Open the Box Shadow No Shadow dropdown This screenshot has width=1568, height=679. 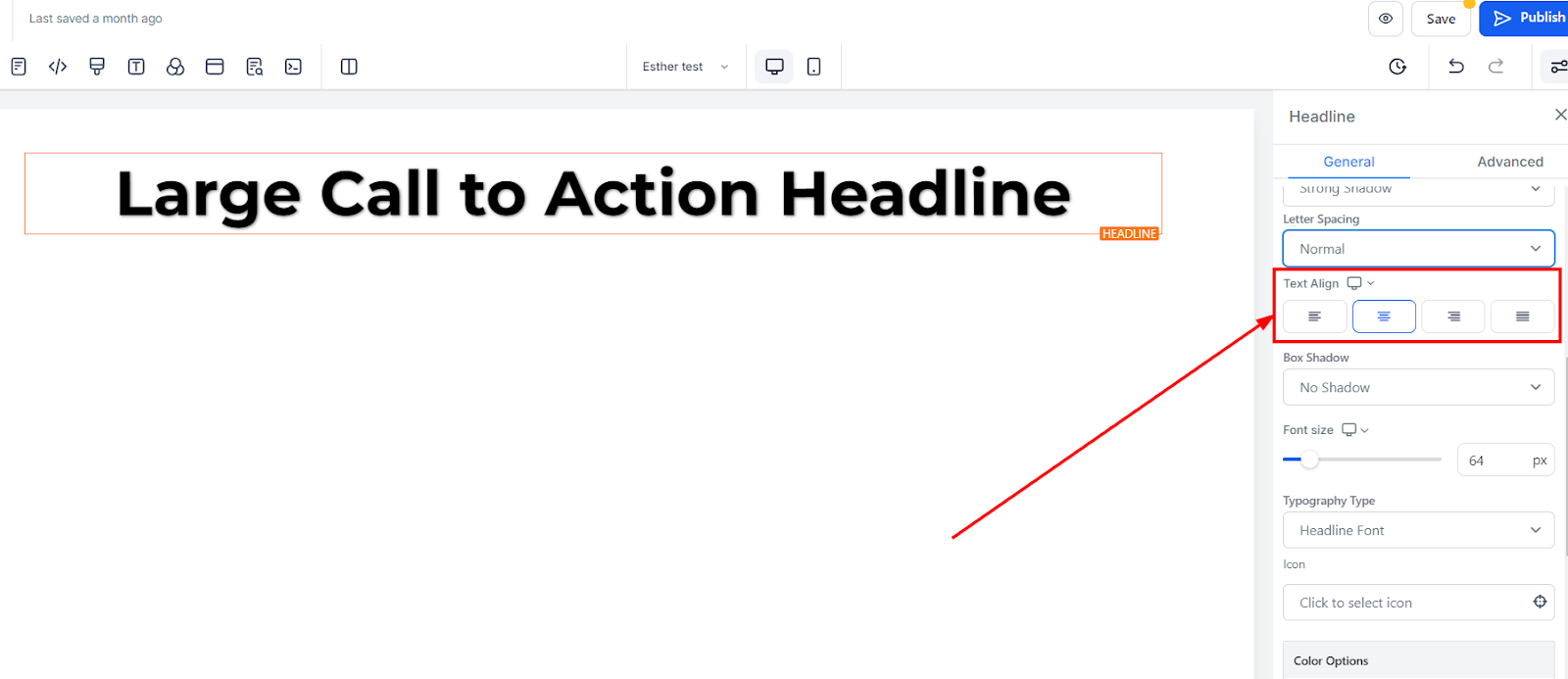coord(1419,387)
